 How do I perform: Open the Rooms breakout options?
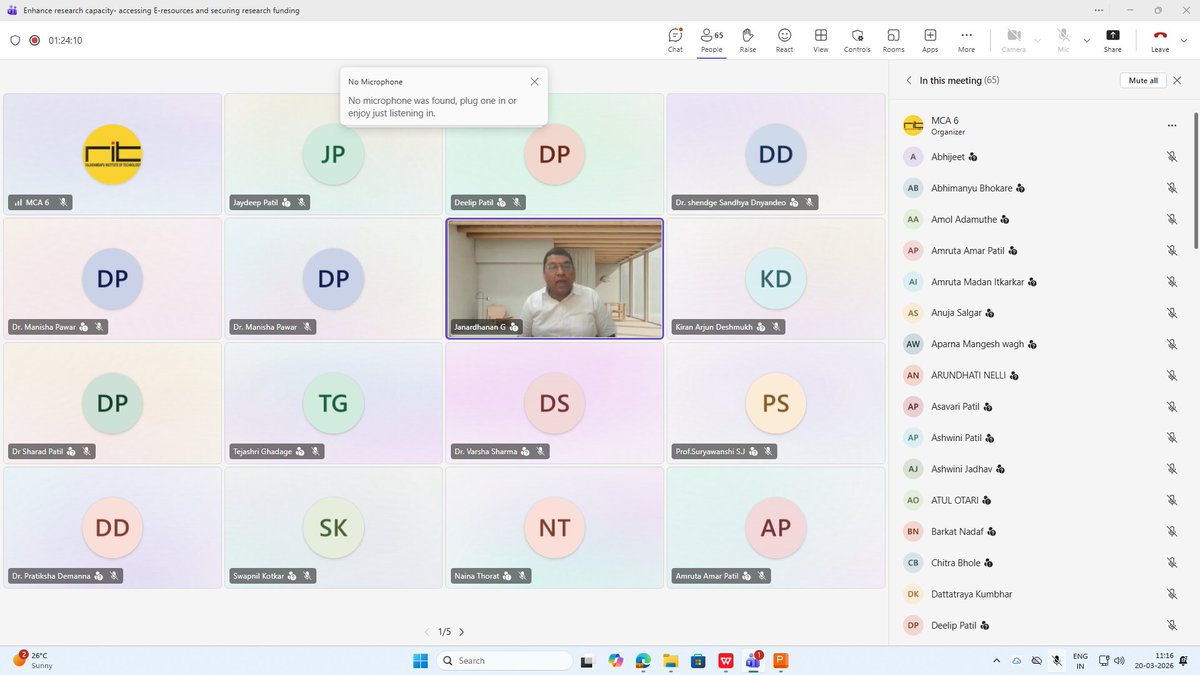coord(893,40)
